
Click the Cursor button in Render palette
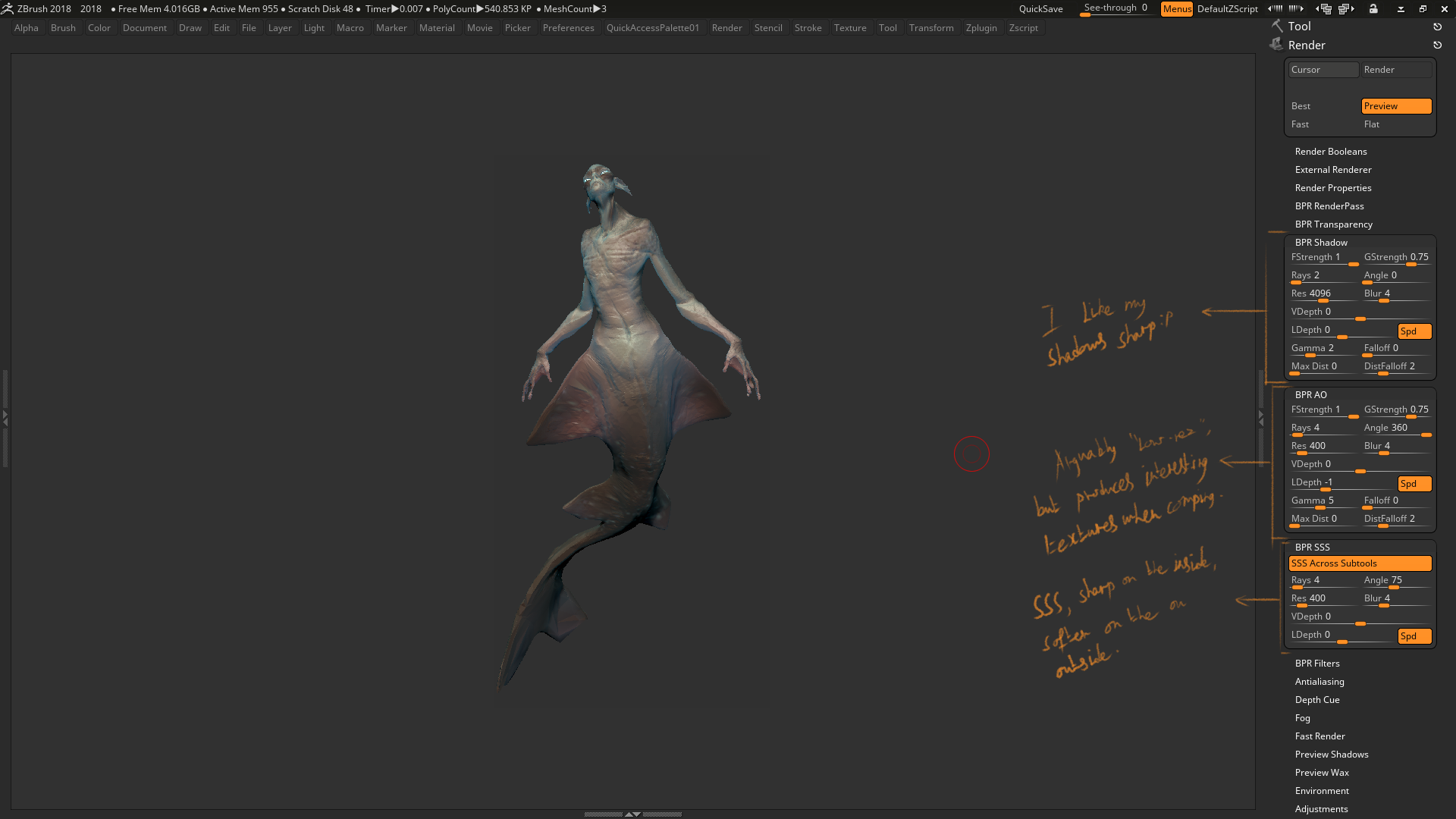pos(1323,70)
